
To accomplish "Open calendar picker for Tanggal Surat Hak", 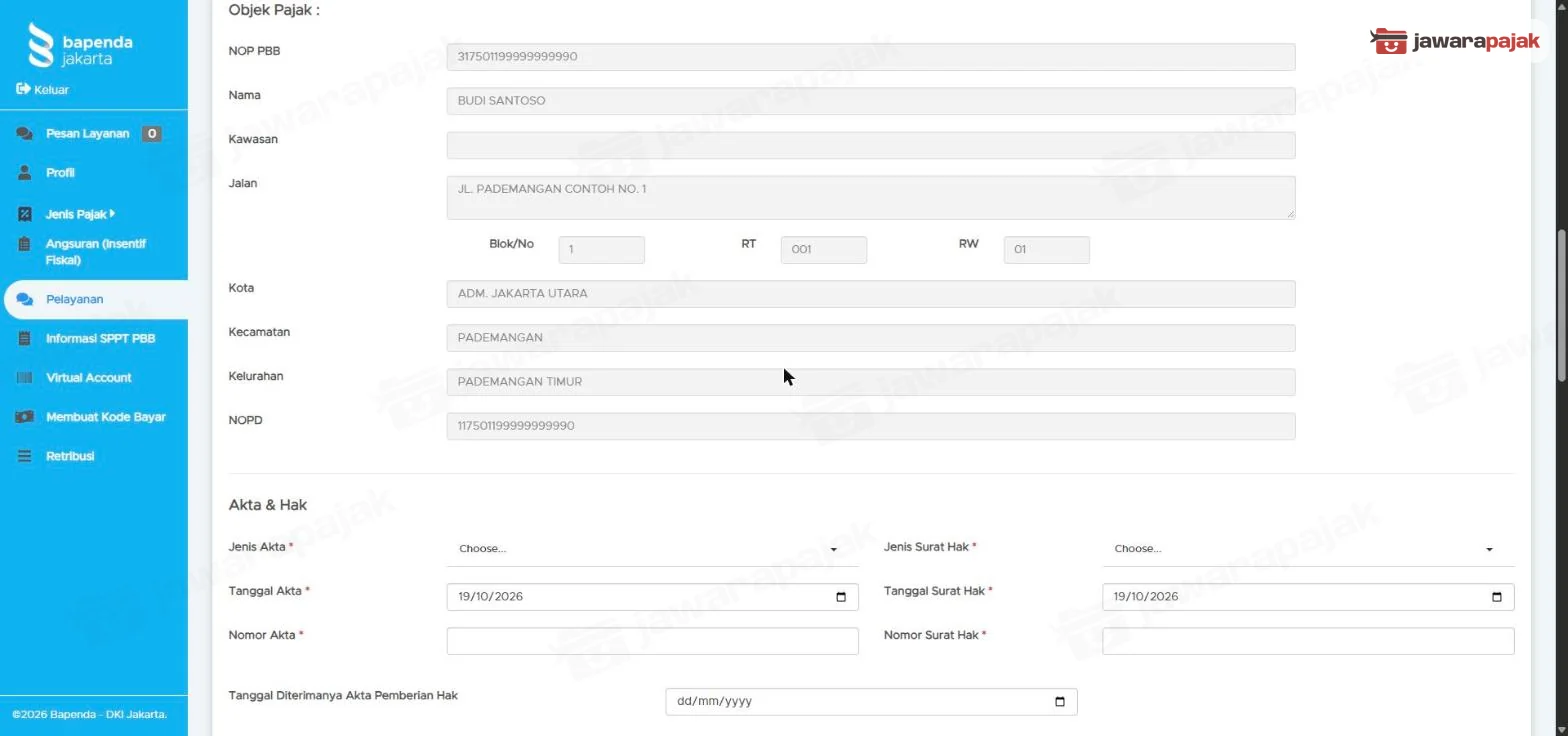I will (1497, 597).
